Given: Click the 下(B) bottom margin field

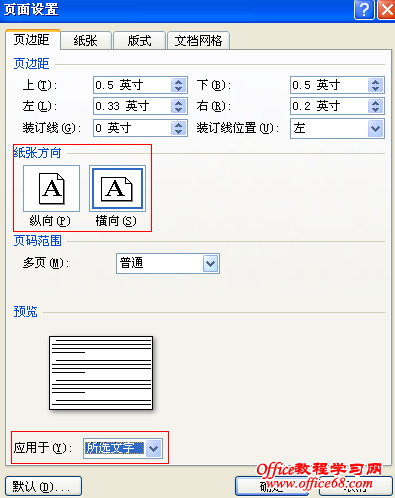Looking at the screenshot, I should (337, 85).
